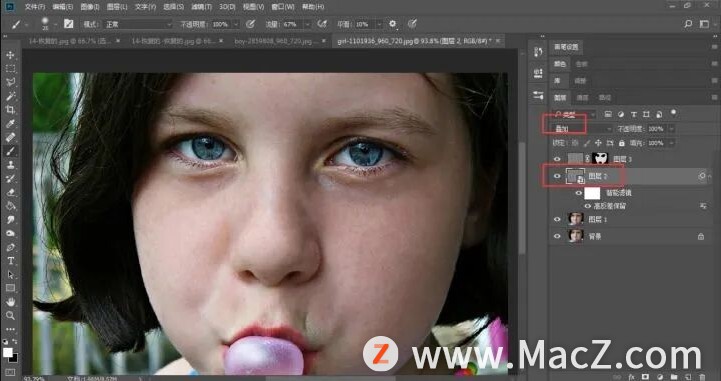This screenshot has height=381, width=721.
Task: Filter layers by type layer icon
Action: [x=633, y=114]
